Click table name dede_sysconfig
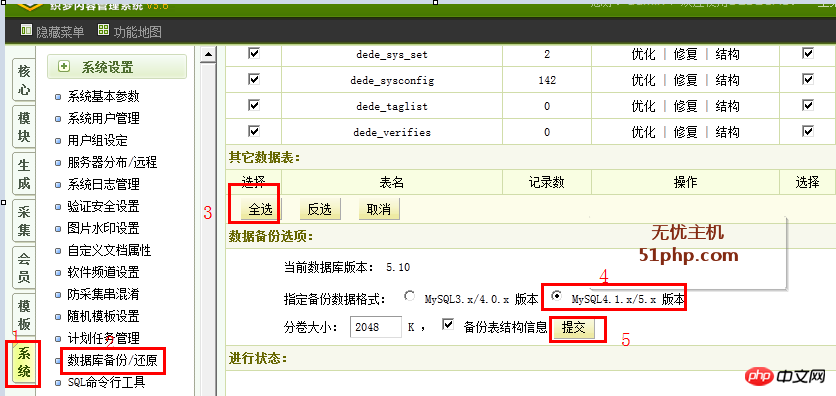The height and width of the screenshot is (396, 836). click(392, 80)
